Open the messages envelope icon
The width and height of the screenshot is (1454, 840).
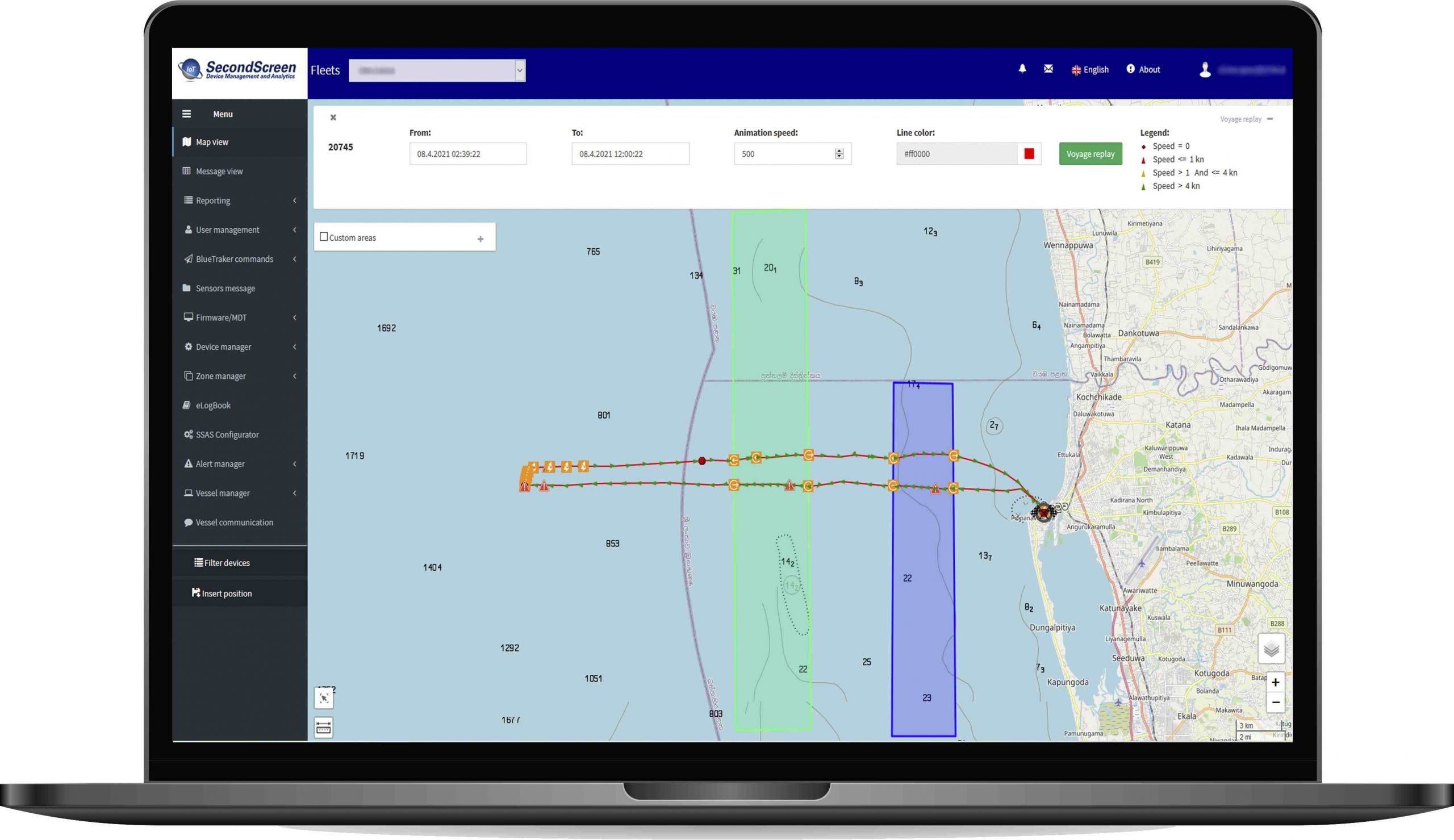tap(1048, 69)
